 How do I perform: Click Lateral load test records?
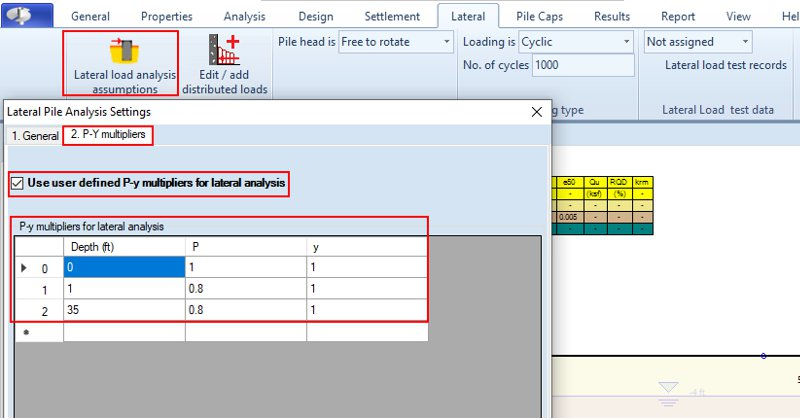(726, 65)
